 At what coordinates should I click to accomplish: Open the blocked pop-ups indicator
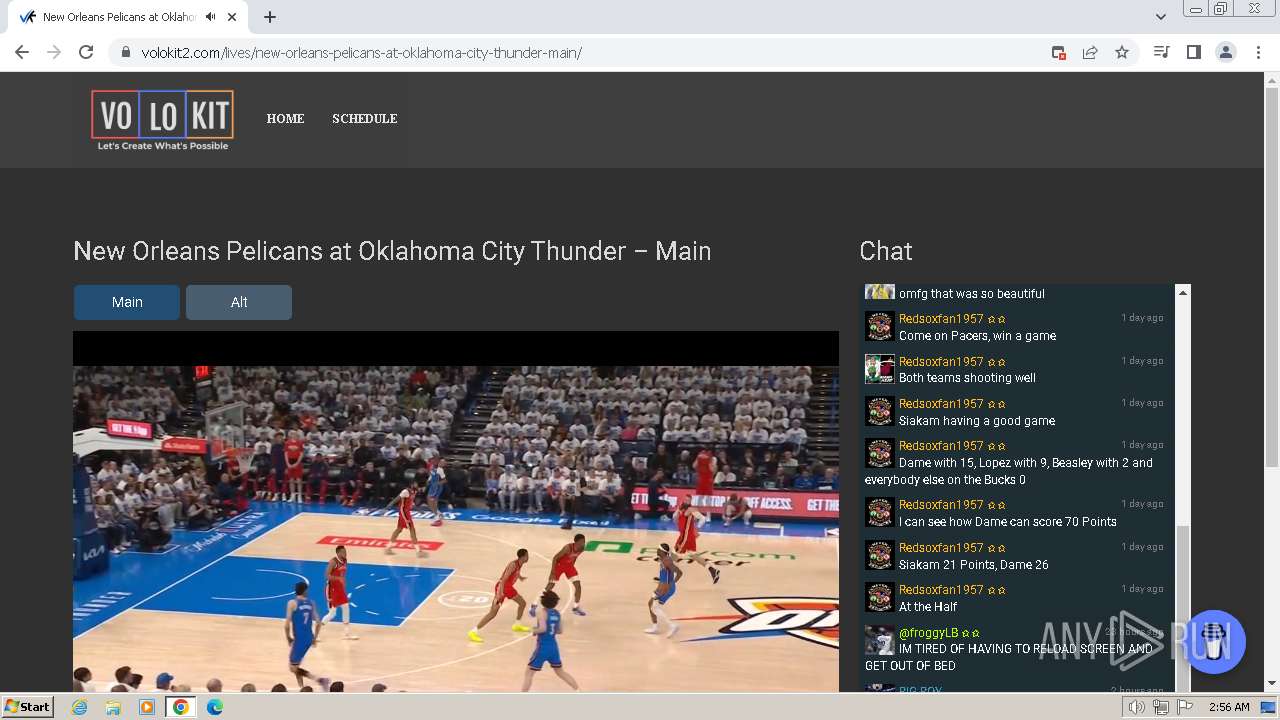[x=1059, y=52]
